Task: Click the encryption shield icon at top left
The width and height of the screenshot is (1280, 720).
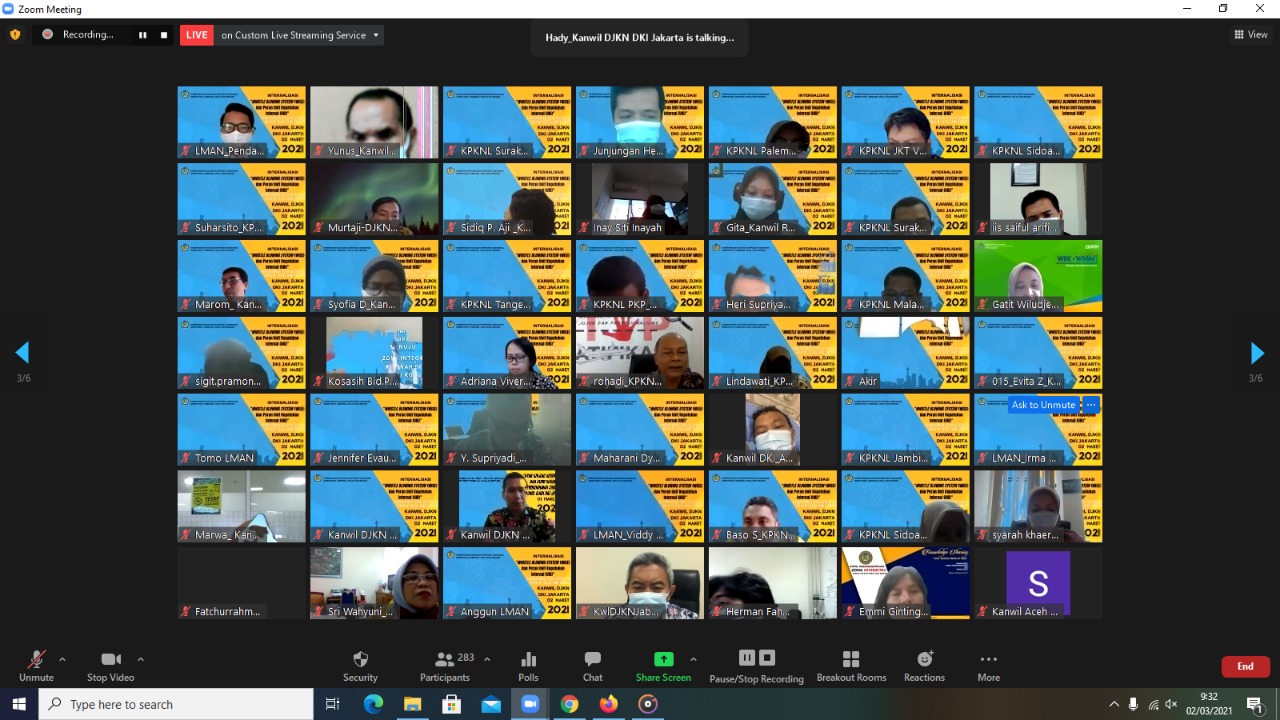Action: click(x=15, y=35)
